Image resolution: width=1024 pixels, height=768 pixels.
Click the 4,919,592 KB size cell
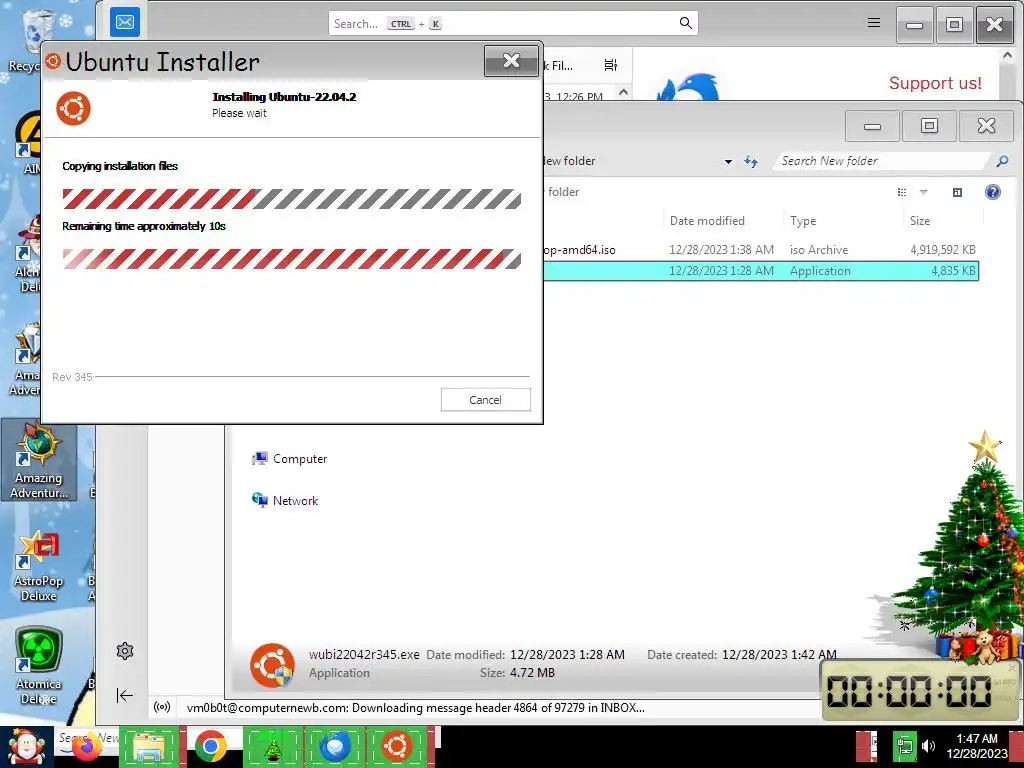coord(942,249)
